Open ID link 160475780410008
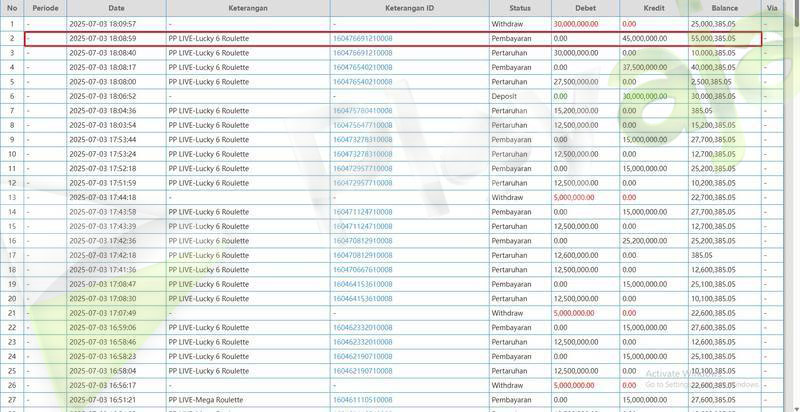Screen dimensions: 800x412 click(362, 111)
